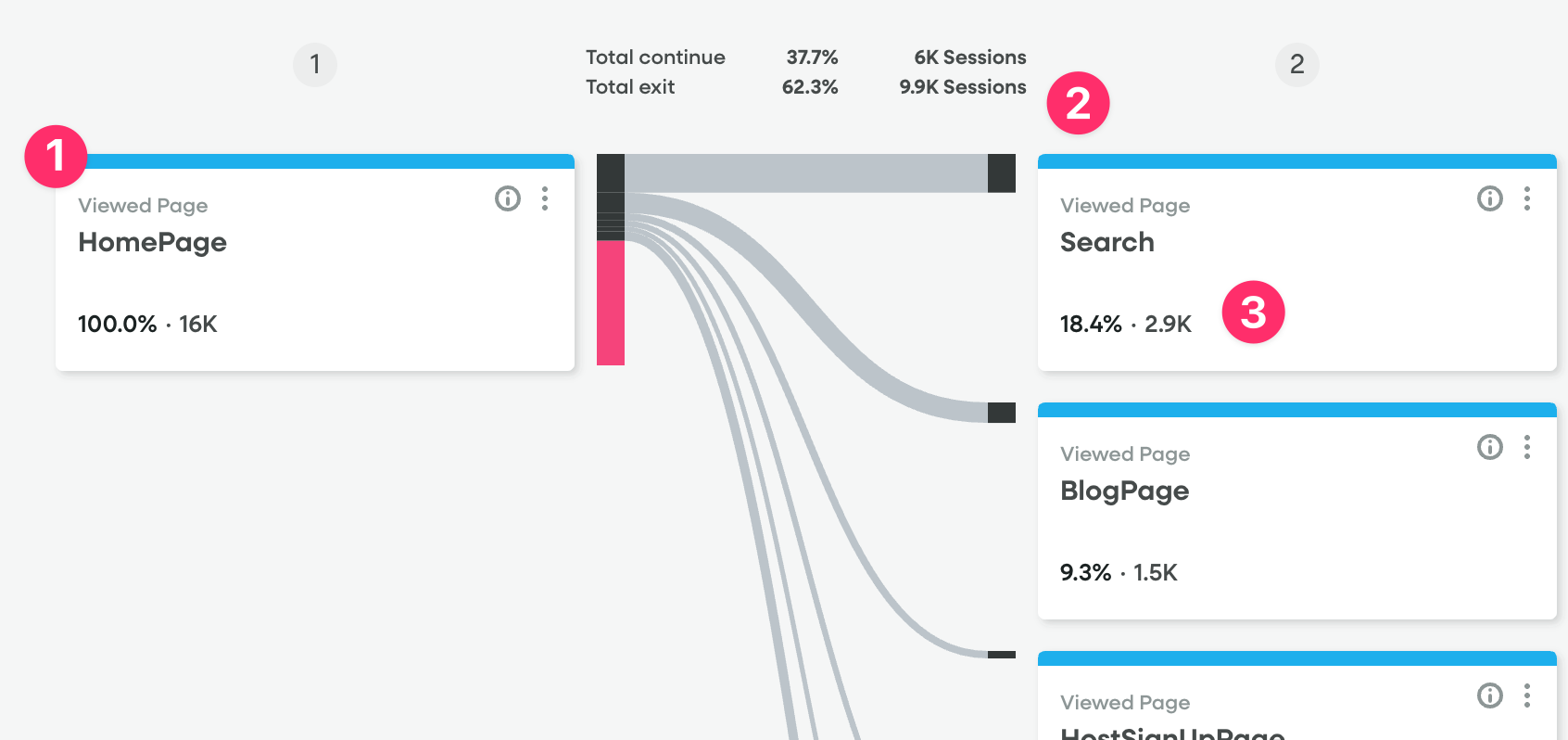Click the info icon on HomePage card
1568x740 pixels.
point(508,198)
